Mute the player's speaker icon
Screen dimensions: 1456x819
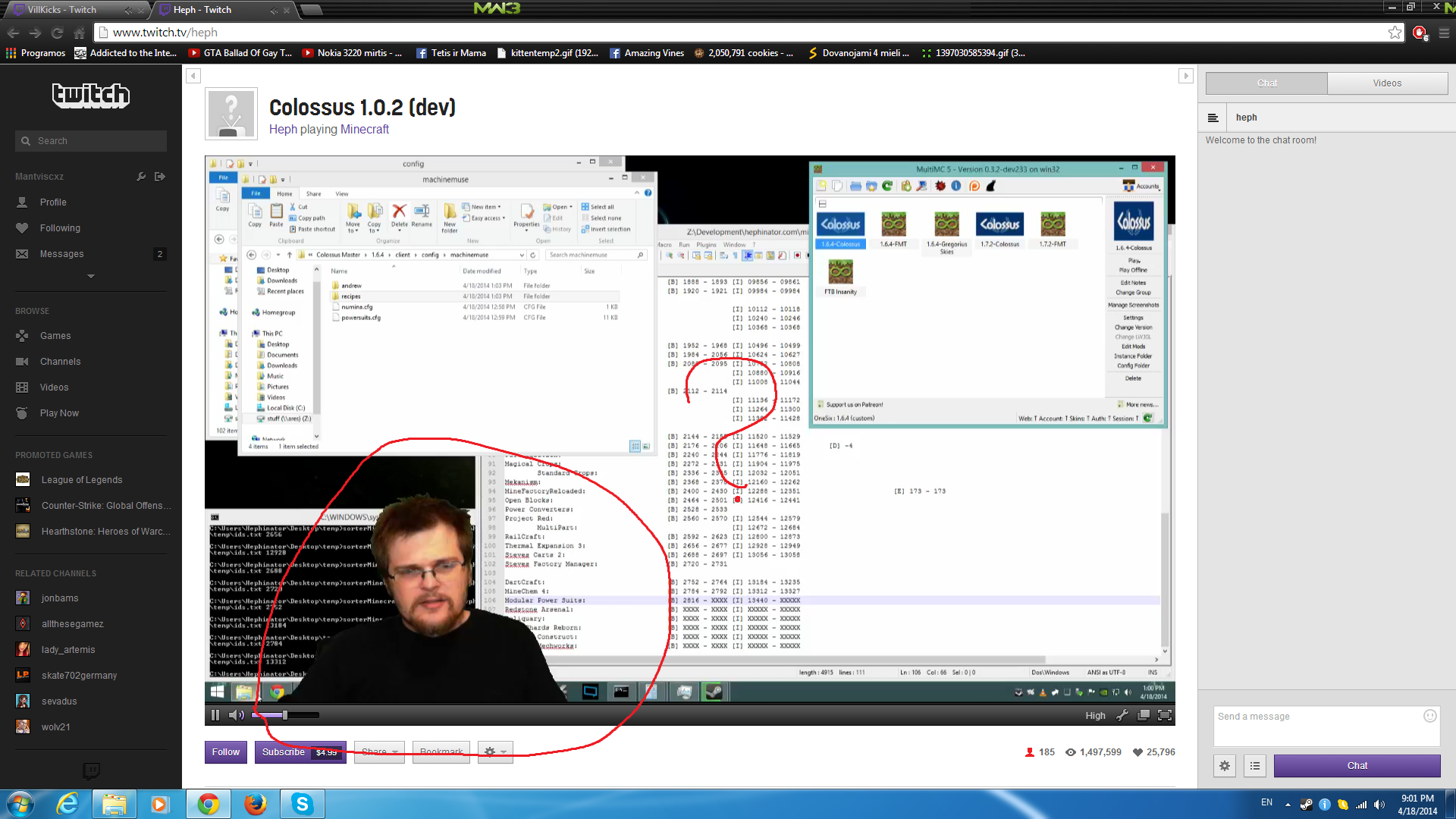[x=236, y=715]
